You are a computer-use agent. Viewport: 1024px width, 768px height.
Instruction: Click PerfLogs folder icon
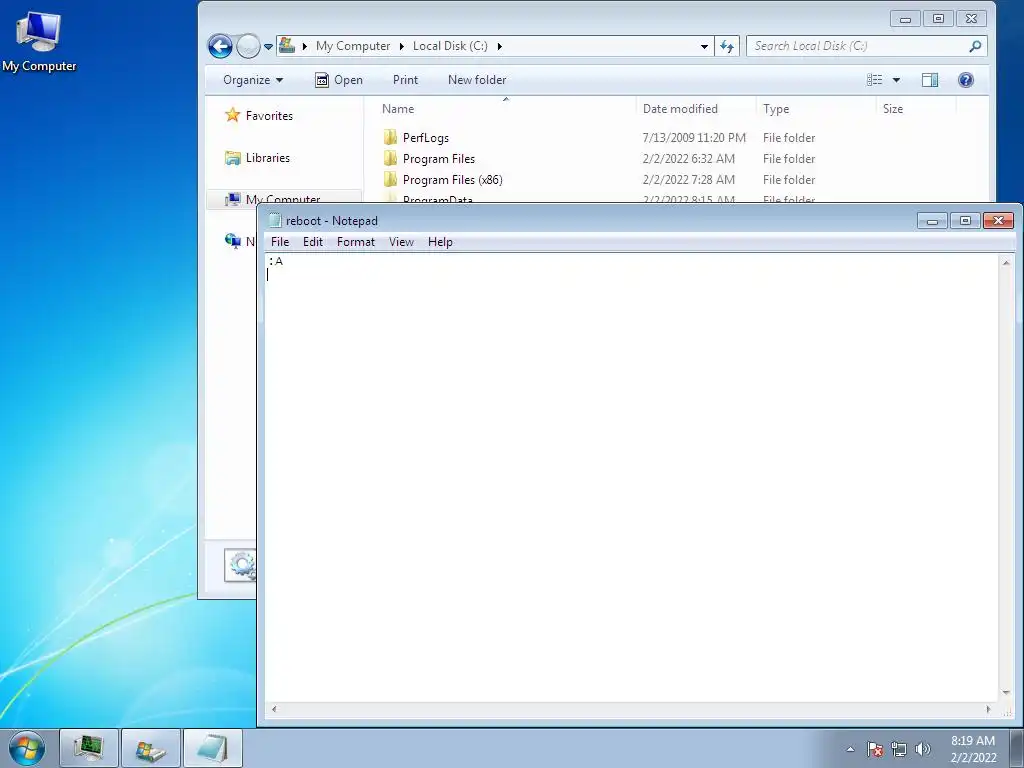click(391, 137)
